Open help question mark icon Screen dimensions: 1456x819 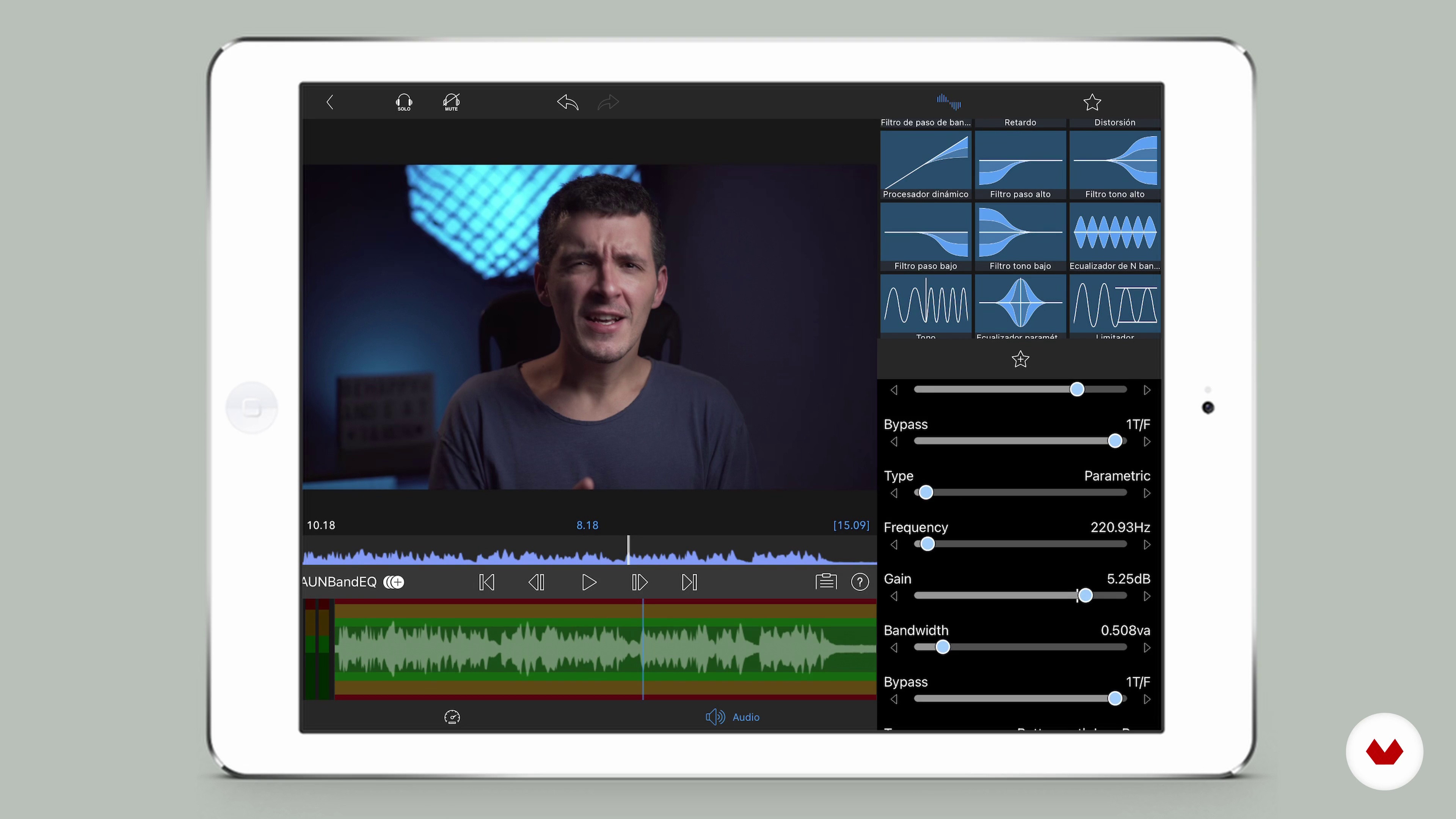click(860, 582)
